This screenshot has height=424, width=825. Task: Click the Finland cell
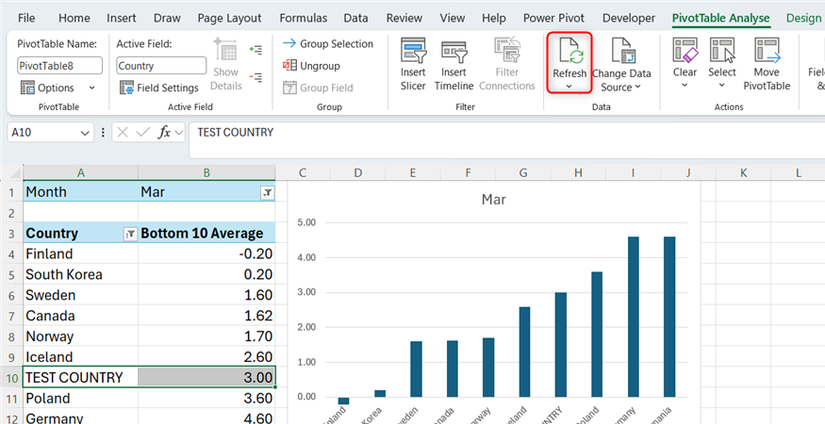[x=81, y=254]
